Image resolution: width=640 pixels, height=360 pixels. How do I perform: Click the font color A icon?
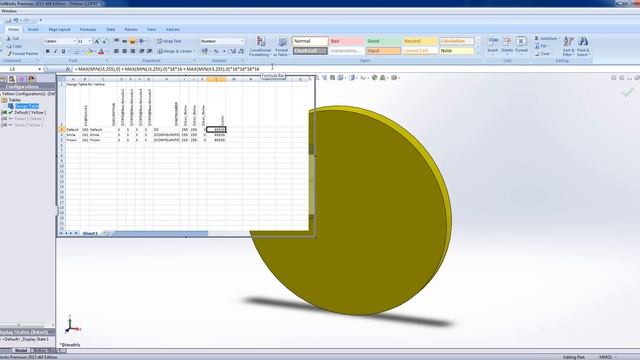pos(101,51)
